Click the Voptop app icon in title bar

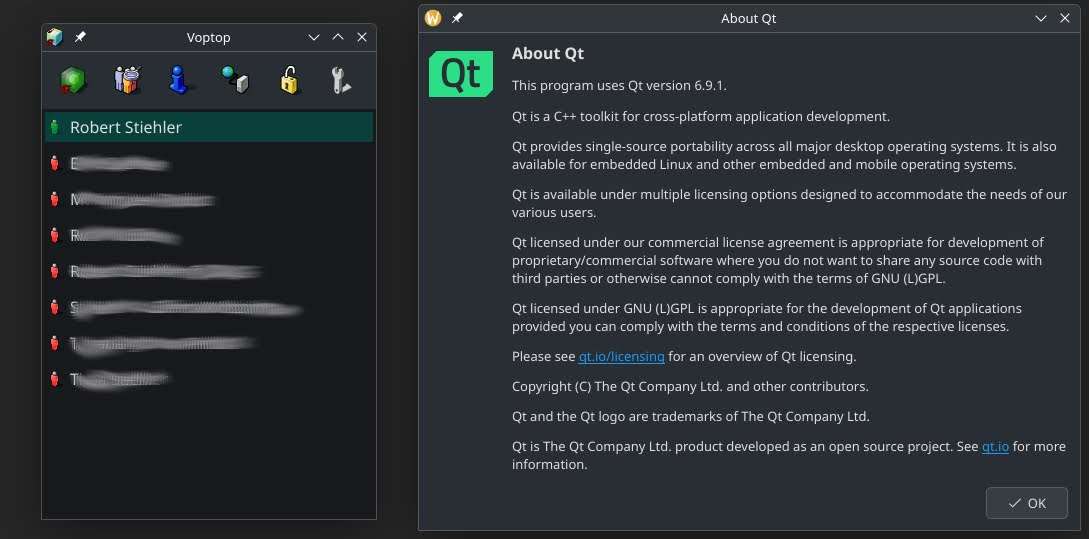tap(55, 37)
